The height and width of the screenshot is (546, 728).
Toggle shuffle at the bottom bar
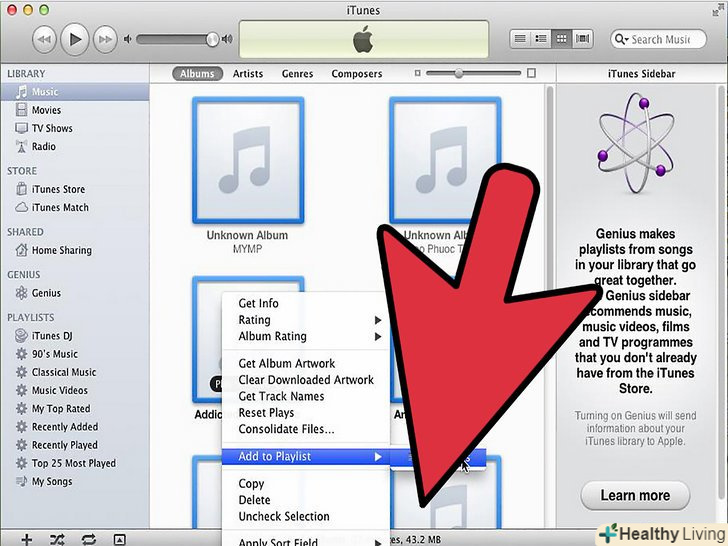[58, 539]
